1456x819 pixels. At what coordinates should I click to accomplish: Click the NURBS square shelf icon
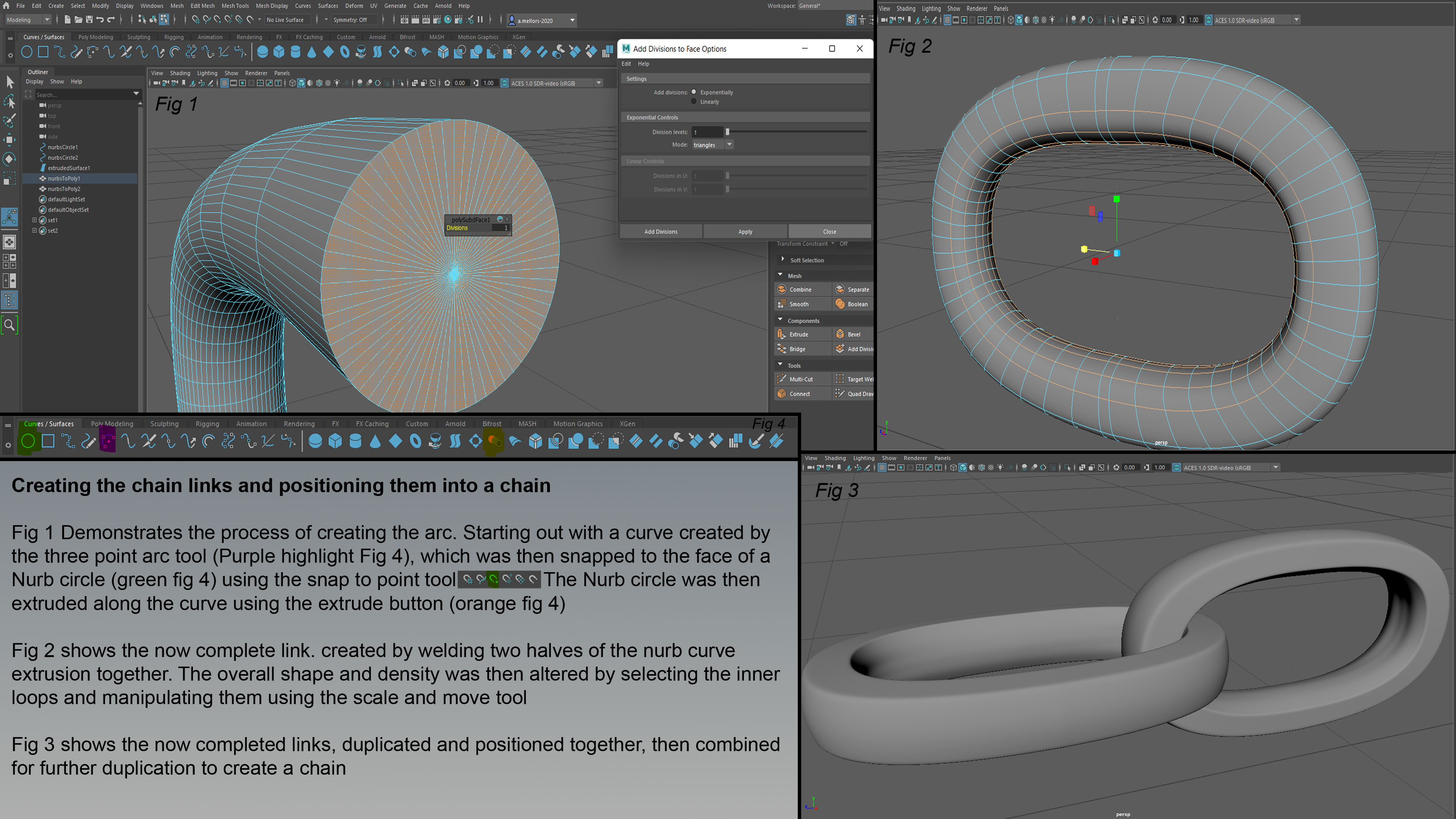click(x=43, y=53)
